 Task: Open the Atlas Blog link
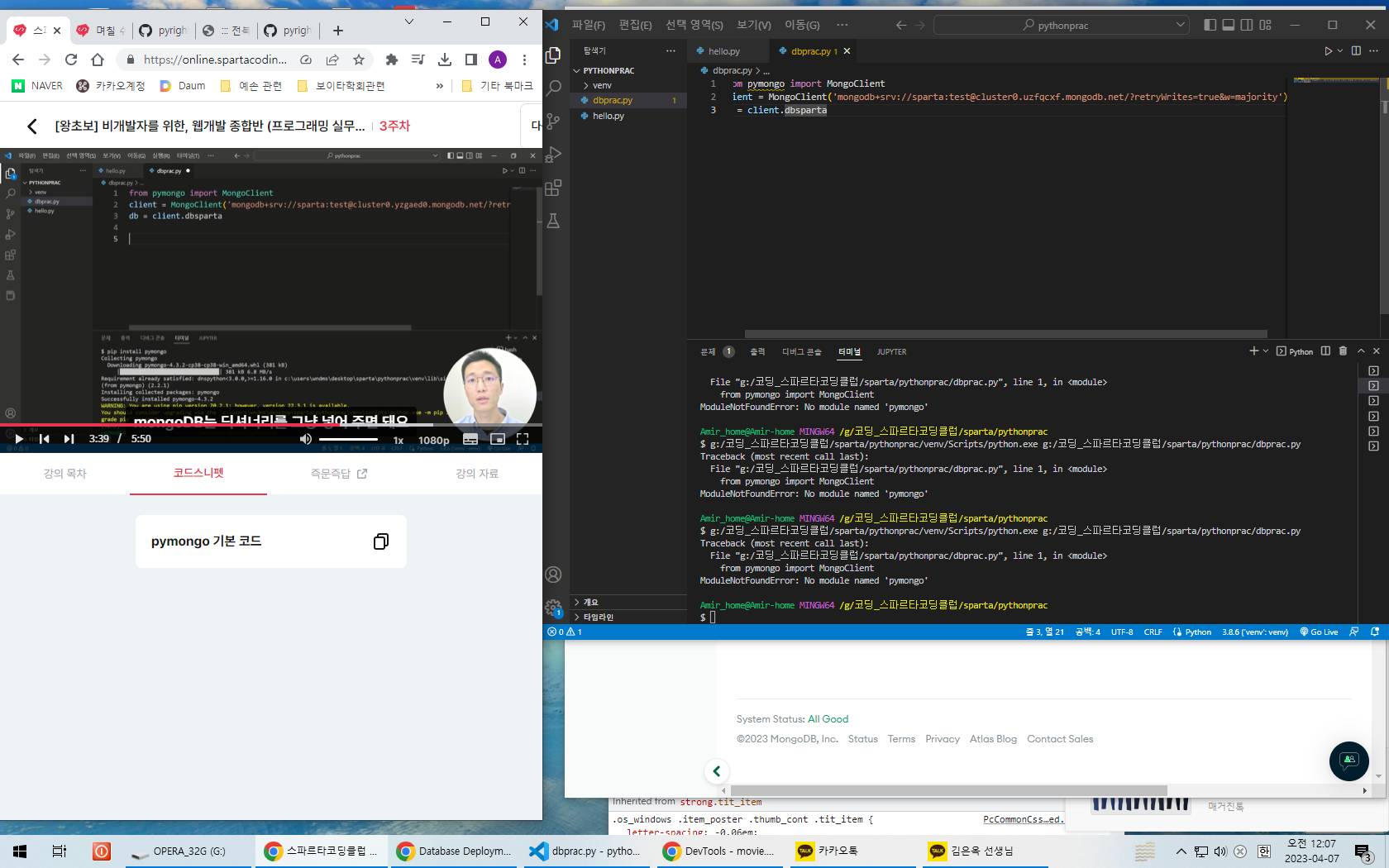[993, 739]
